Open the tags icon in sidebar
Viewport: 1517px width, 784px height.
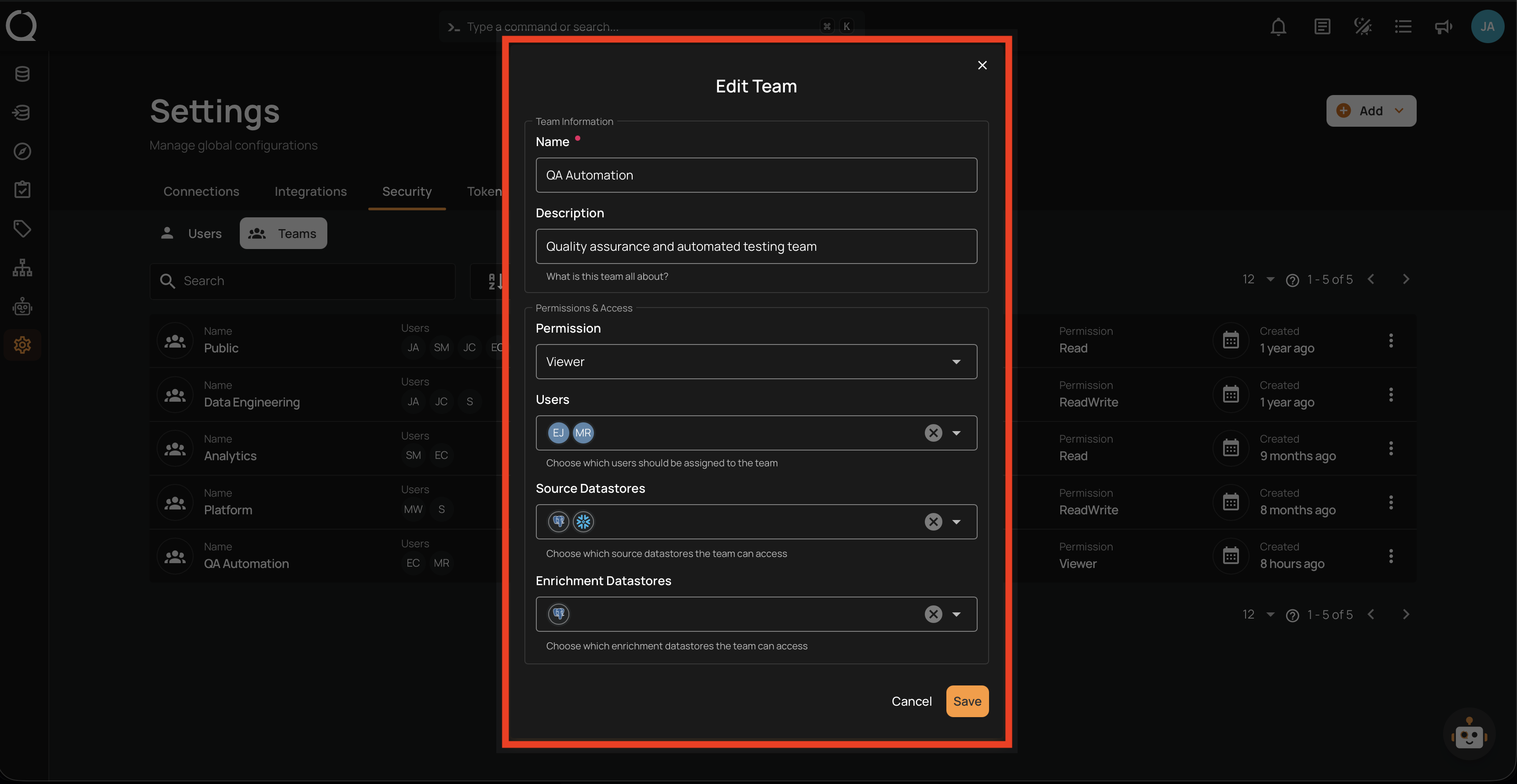pyautogui.click(x=22, y=228)
